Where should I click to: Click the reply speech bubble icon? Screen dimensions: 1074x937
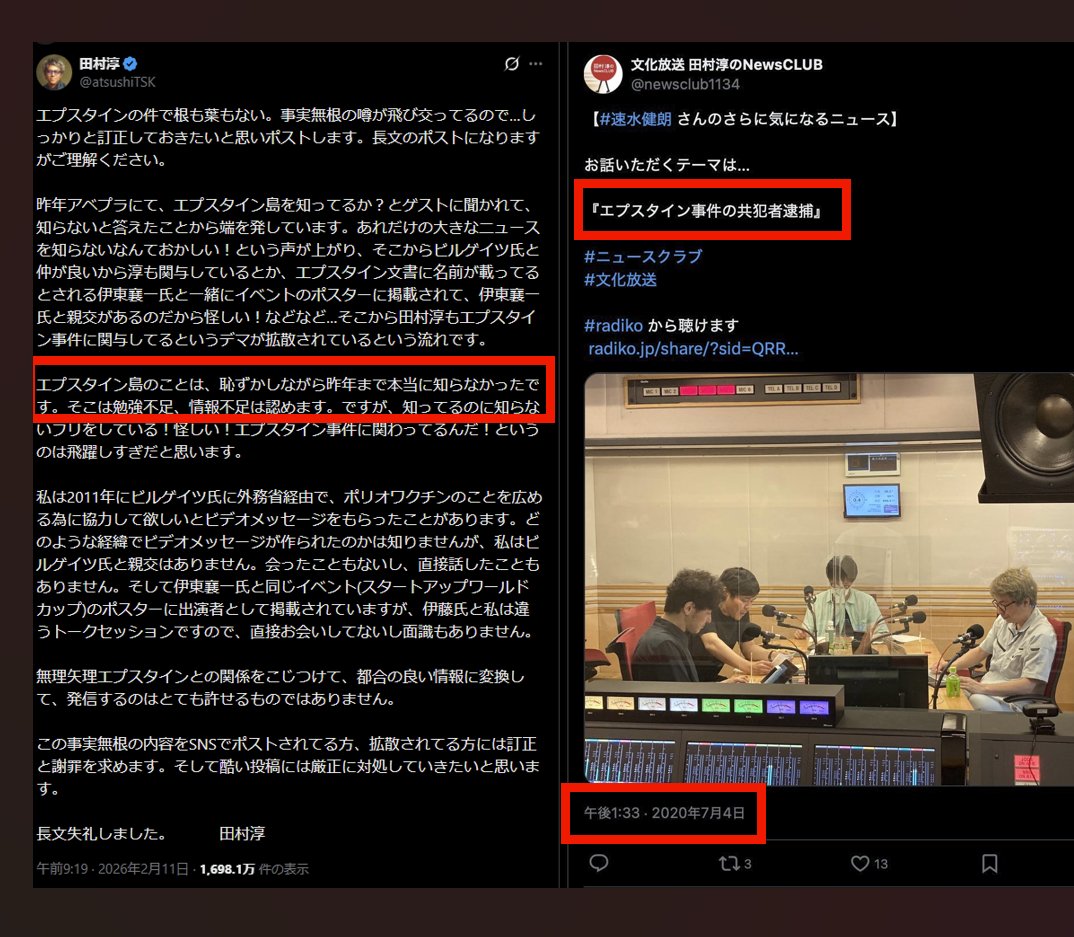pos(598,863)
